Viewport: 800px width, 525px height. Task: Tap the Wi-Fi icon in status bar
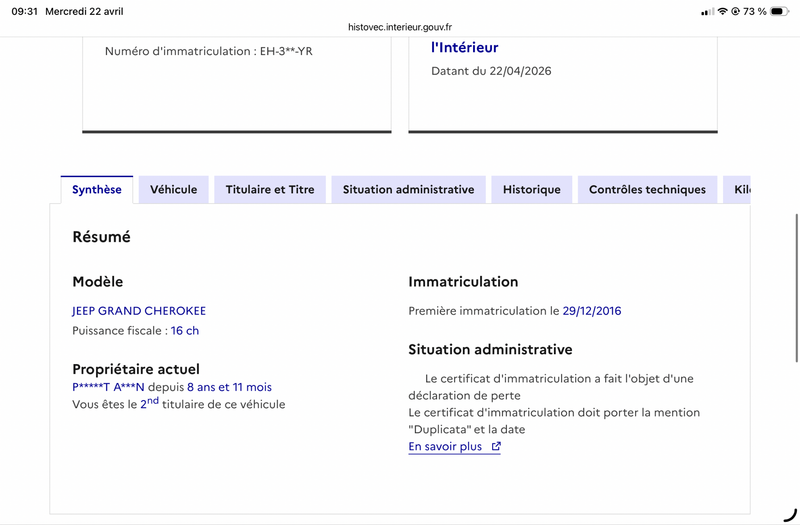click(722, 11)
